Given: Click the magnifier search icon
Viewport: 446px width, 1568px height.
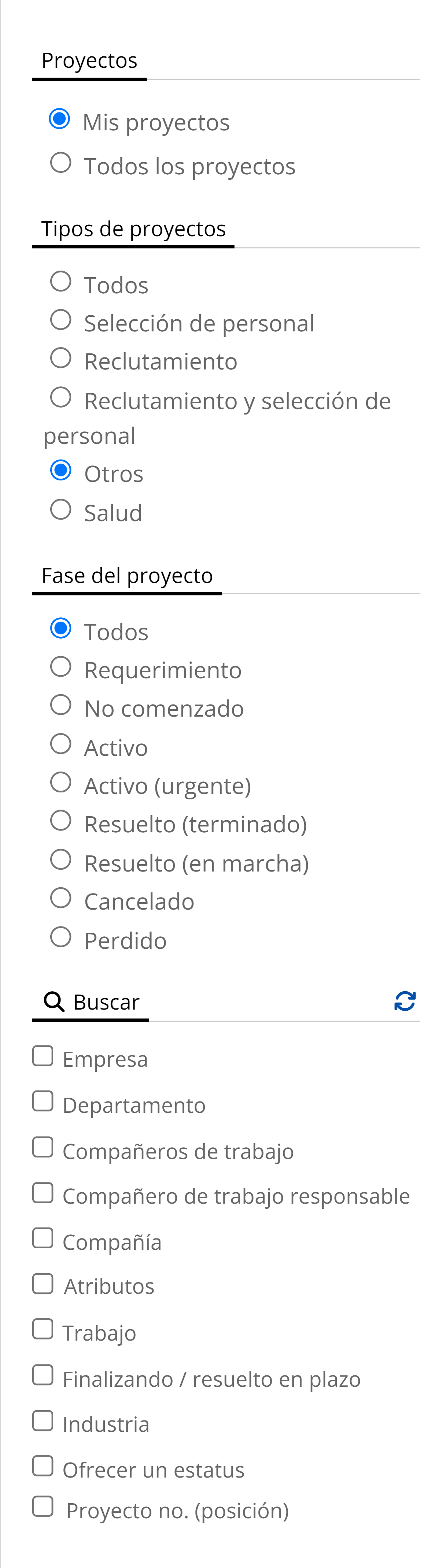Looking at the screenshot, I should (x=54, y=1001).
